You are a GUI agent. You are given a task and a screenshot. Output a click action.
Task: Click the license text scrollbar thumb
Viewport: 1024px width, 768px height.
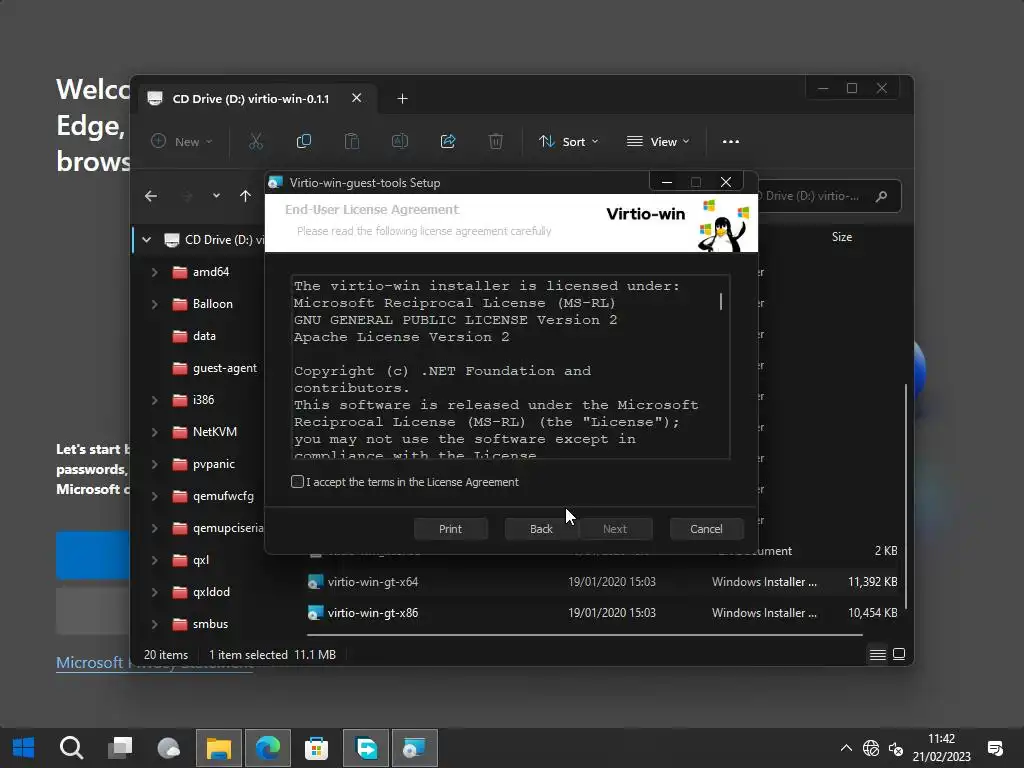(x=721, y=301)
